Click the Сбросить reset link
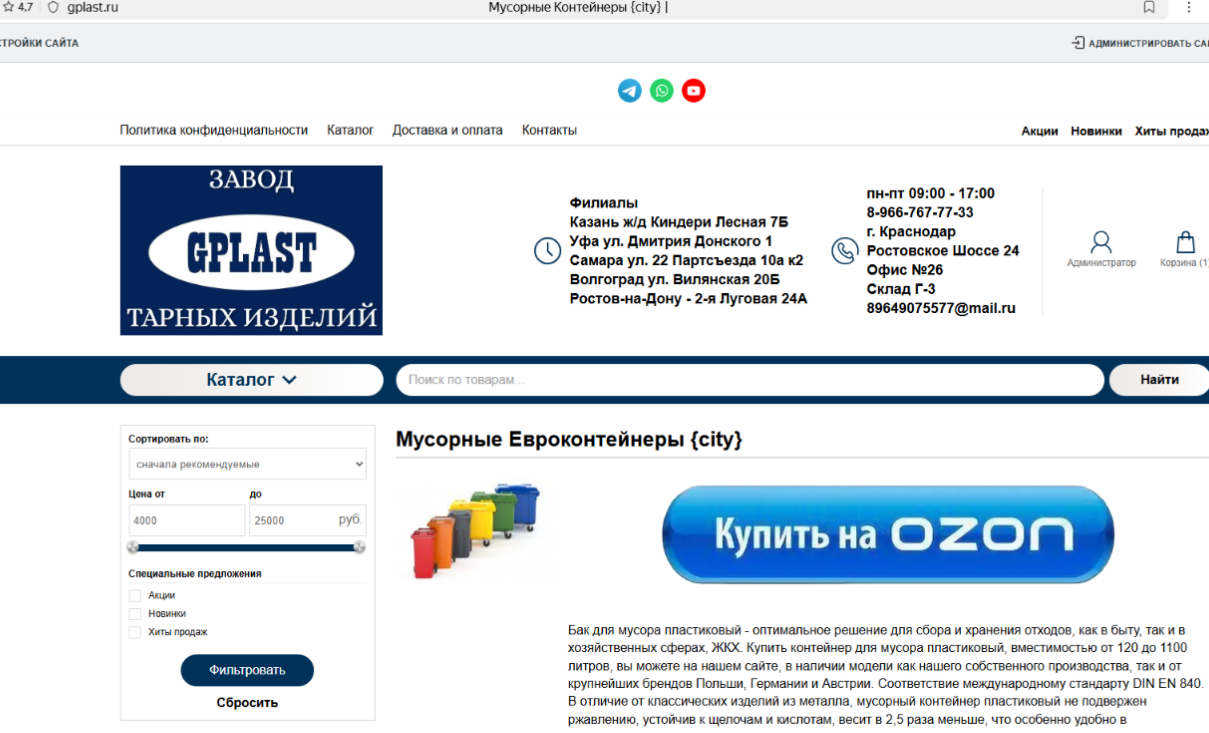The height and width of the screenshot is (733, 1209). tap(247, 703)
